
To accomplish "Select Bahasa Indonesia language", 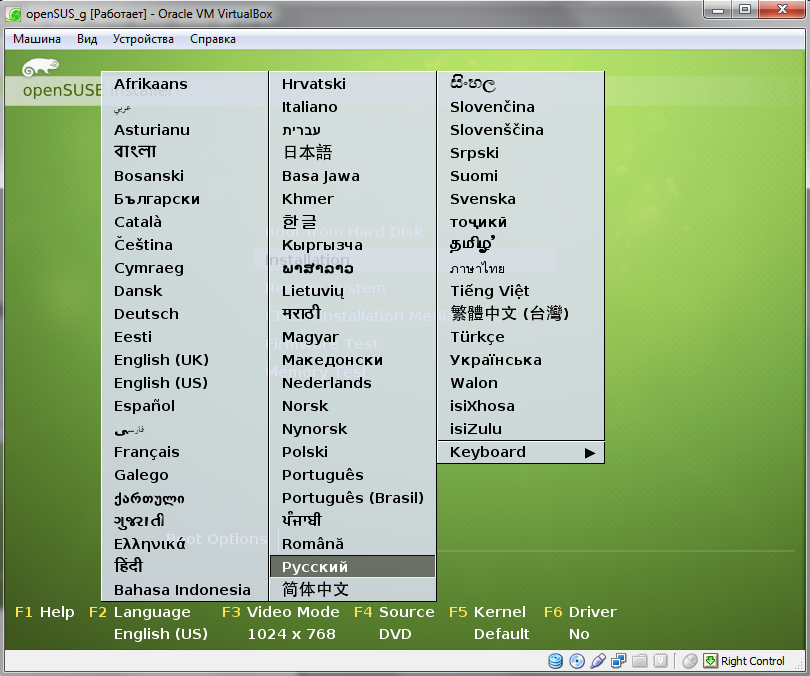I will pos(185,590).
